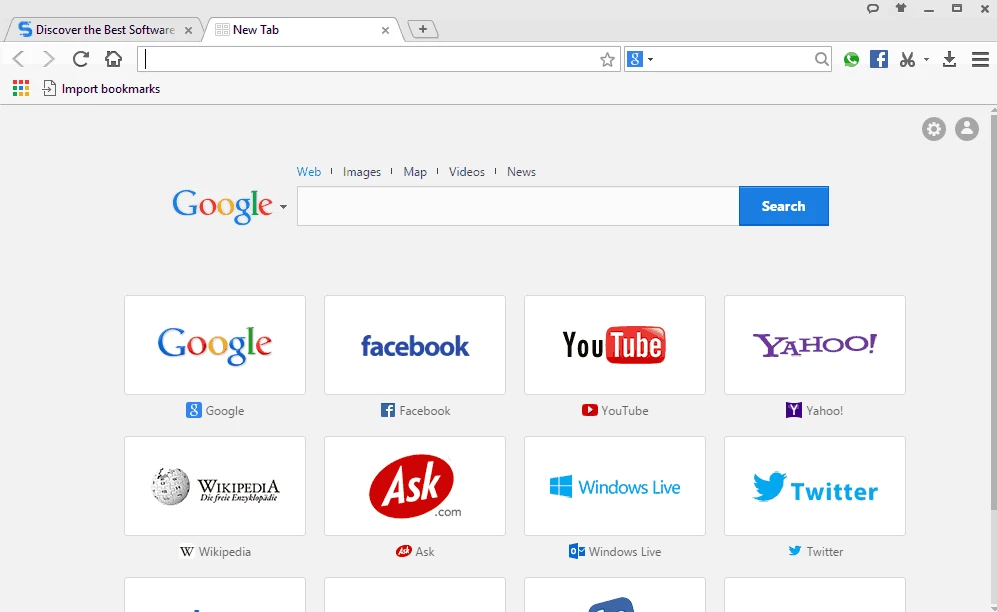This screenshot has height=612, width=997.
Task: Open the Ask.com speed dial thumbnail
Action: [x=415, y=486]
